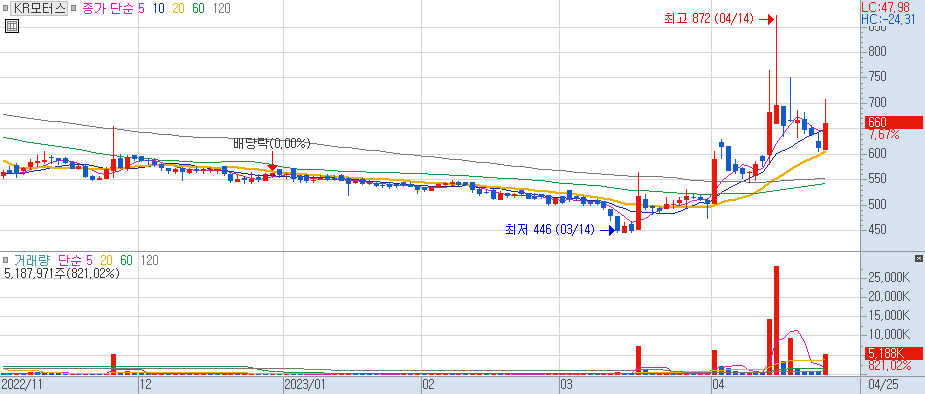
Task: Close the volume panel with X button
Action: (919, 258)
